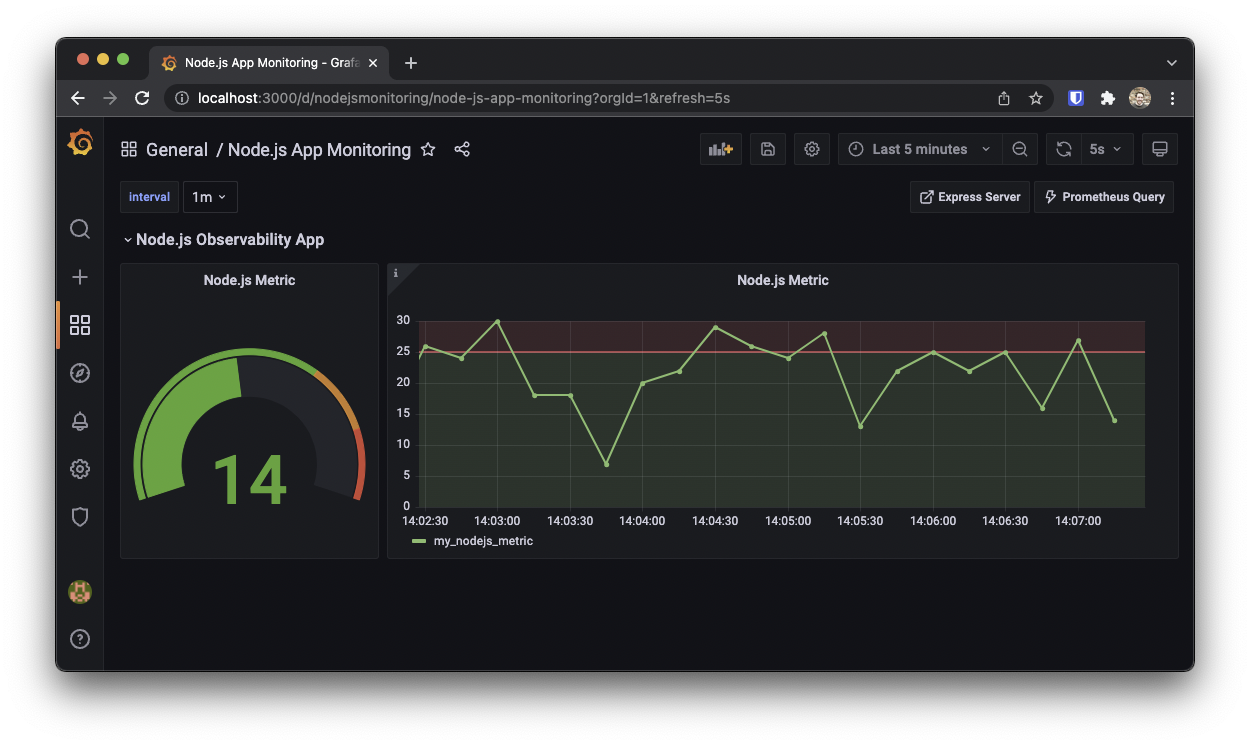Screen dimensions: 1250x745
Task: Open the gauge panel Node.js Metric title
Action: point(249,281)
